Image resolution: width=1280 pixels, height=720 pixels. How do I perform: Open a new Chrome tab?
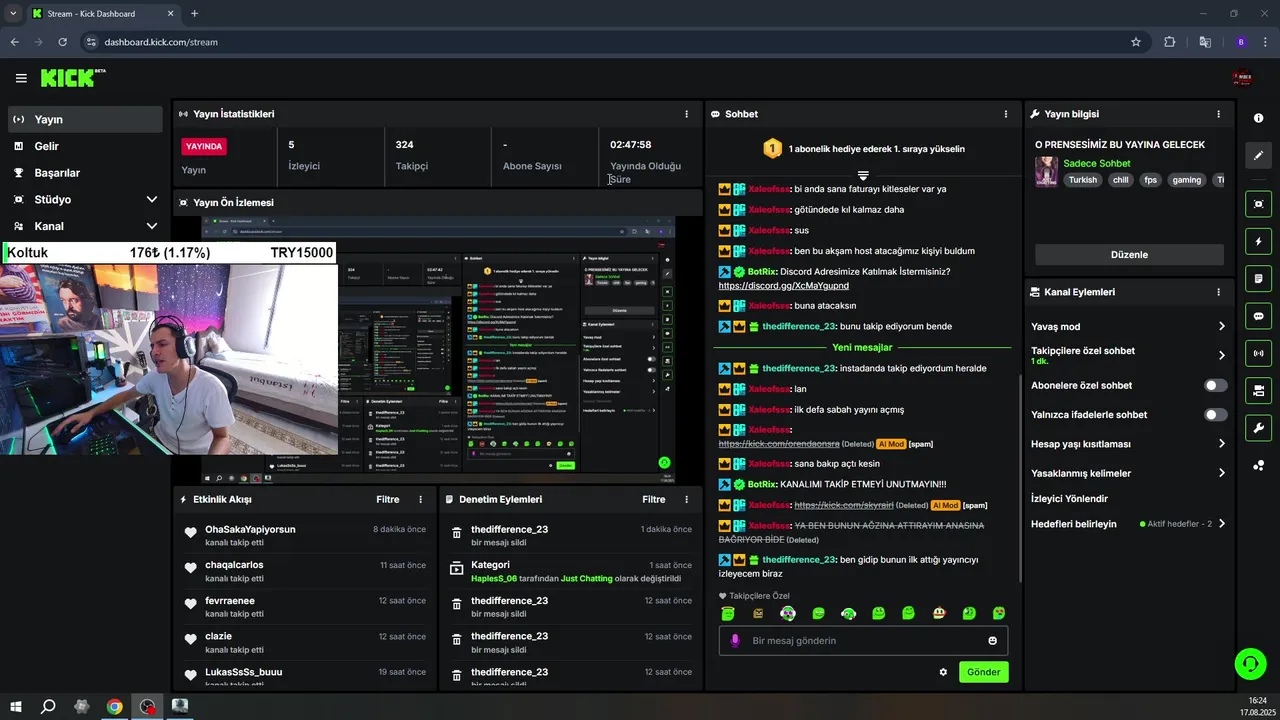194,14
